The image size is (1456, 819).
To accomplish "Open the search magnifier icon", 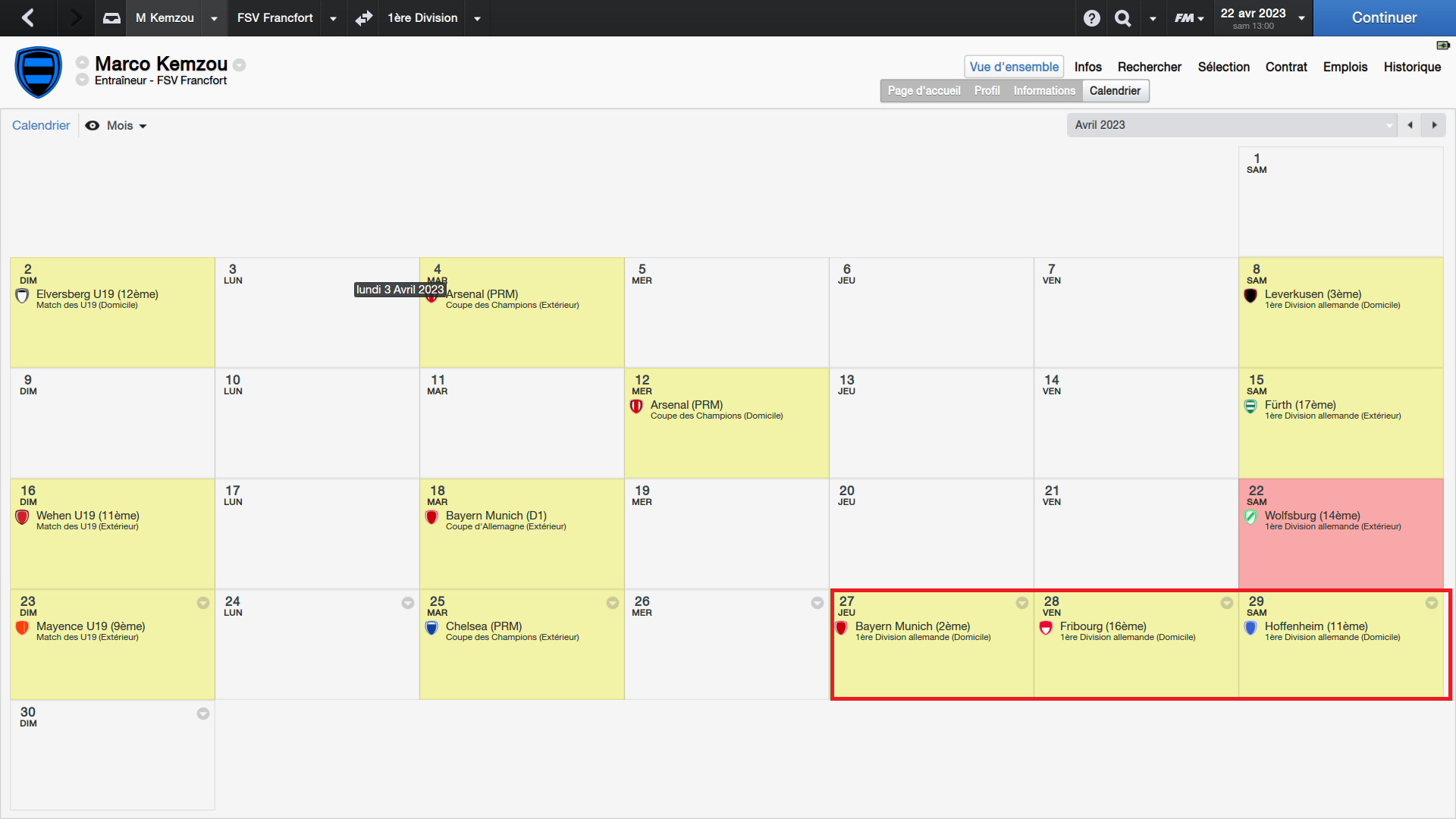I will pyautogui.click(x=1123, y=17).
